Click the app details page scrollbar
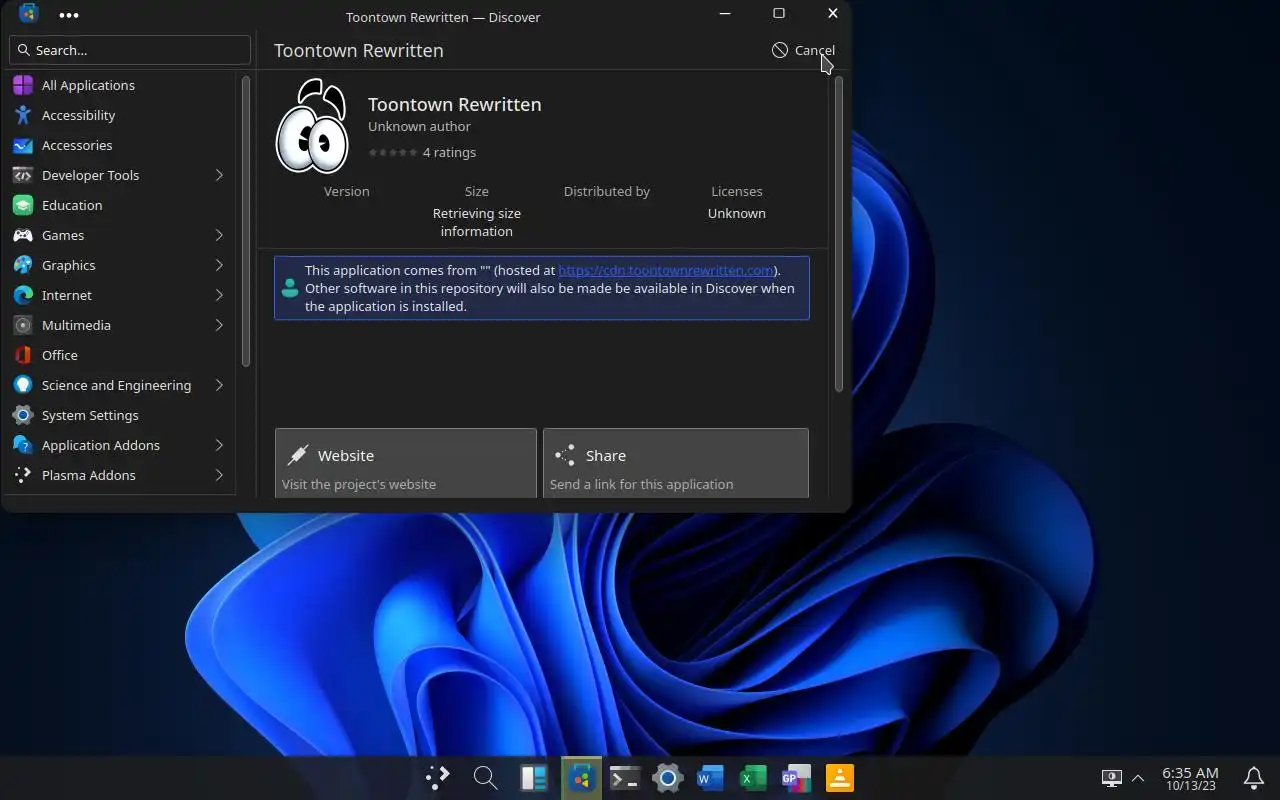This screenshot has width=1280, height=800. [839, 233]
